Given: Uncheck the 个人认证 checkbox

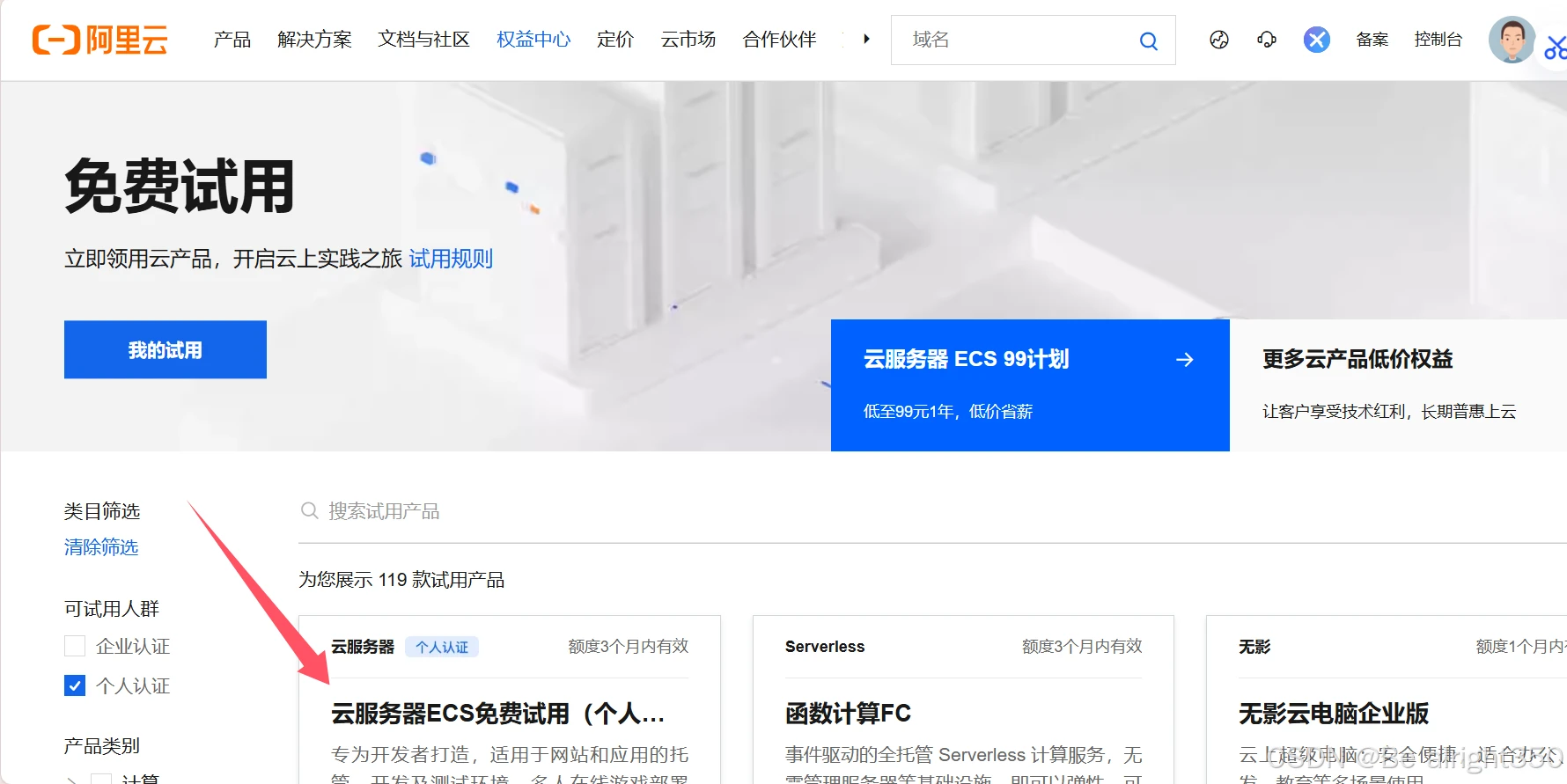Looking at the screenshot, I should pos(75,685).
